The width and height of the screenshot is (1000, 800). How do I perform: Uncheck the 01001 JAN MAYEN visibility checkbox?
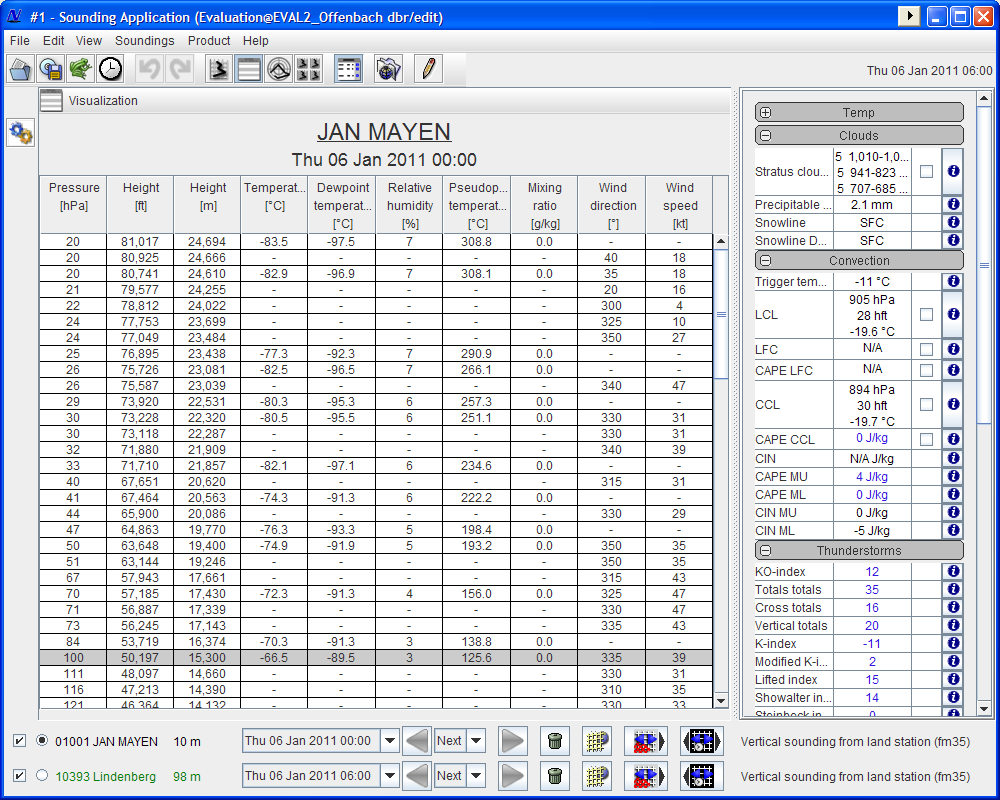pos(20,741)
